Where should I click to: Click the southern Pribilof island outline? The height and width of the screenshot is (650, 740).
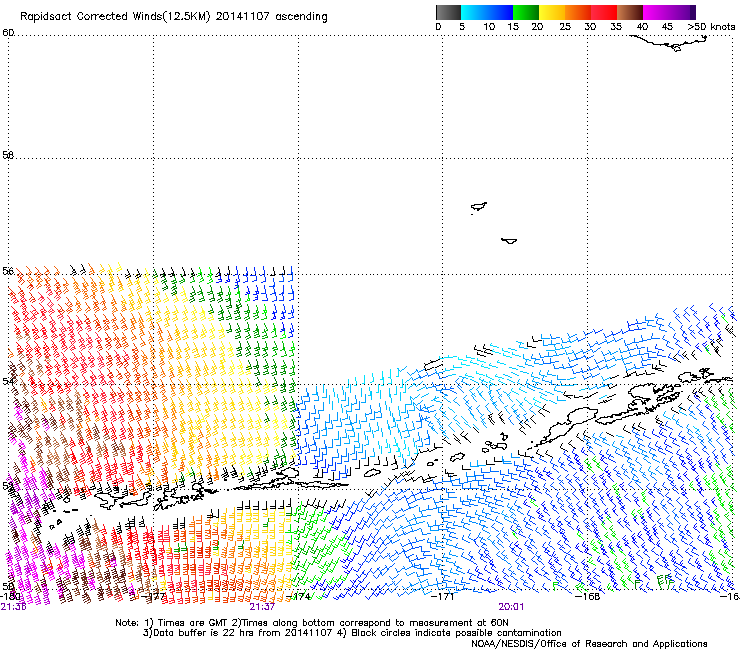pyautogui.click(x=509, y=241)
